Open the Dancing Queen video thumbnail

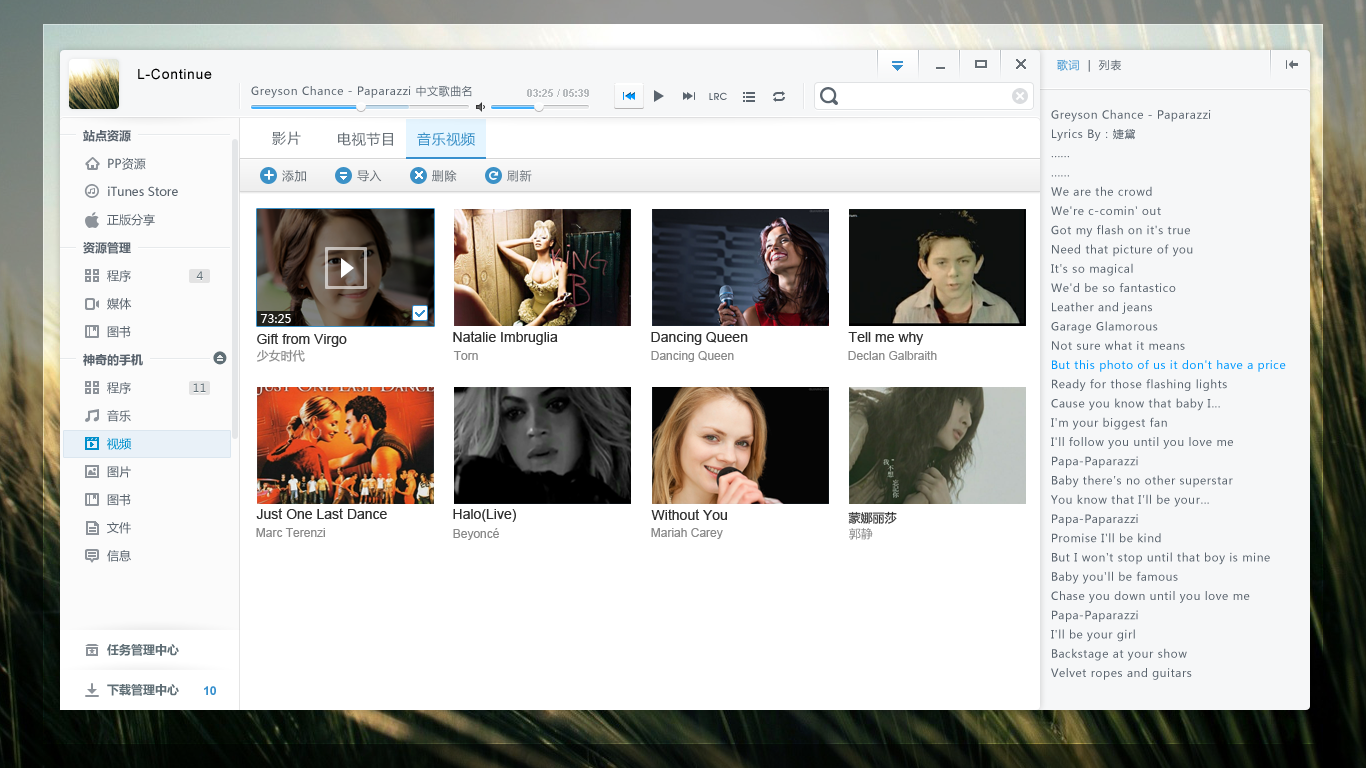pos(740,267)
